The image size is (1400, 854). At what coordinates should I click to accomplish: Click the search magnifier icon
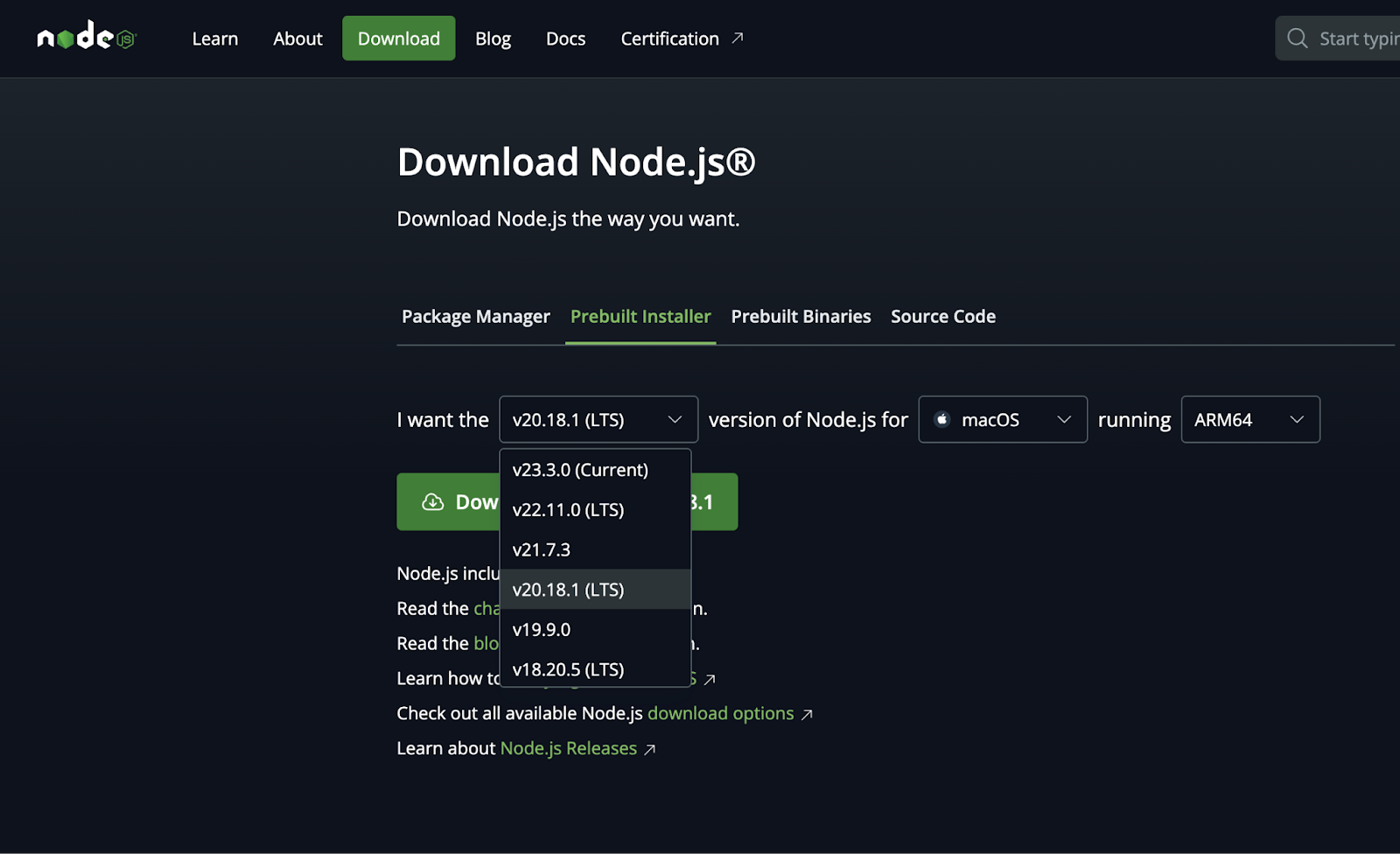1298,38
